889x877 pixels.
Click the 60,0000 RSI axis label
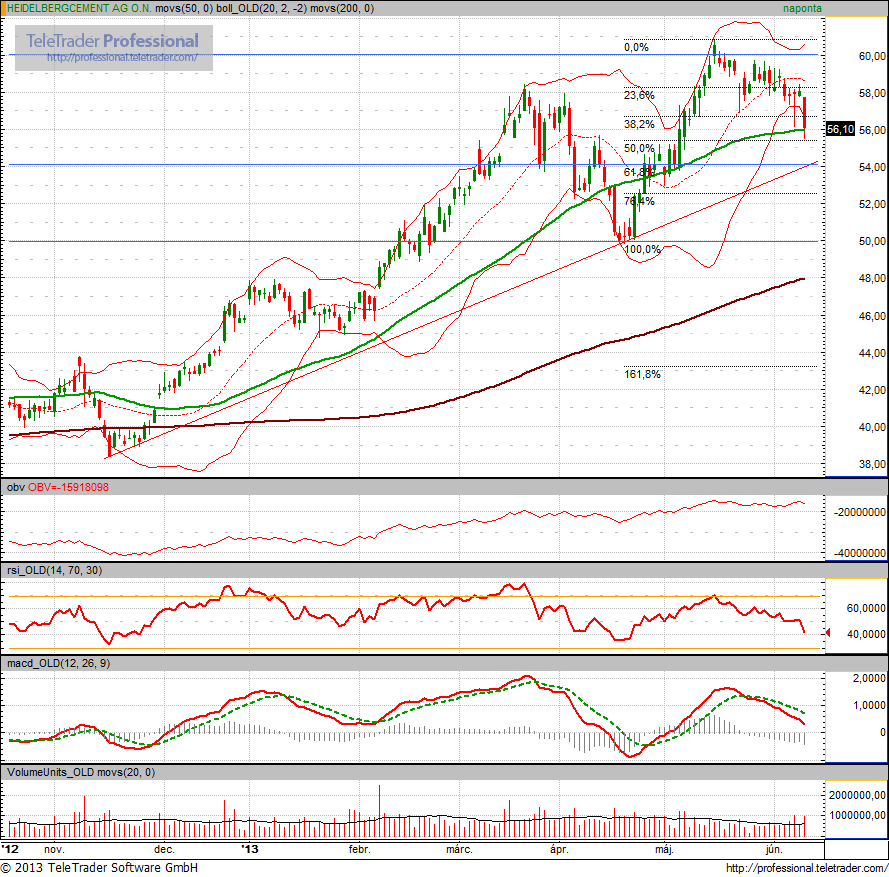coord(866,608)
